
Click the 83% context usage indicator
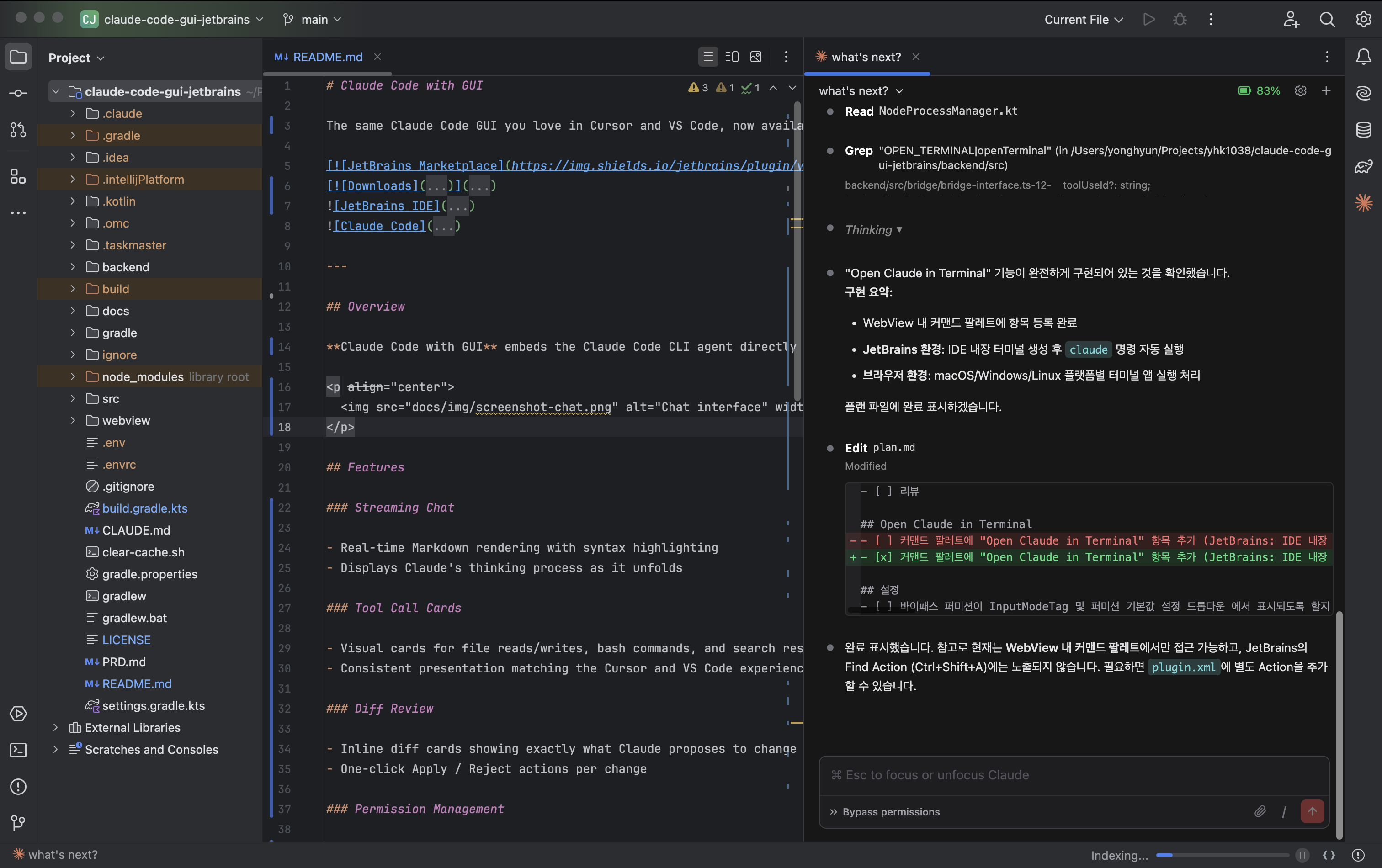(1259, 90)
